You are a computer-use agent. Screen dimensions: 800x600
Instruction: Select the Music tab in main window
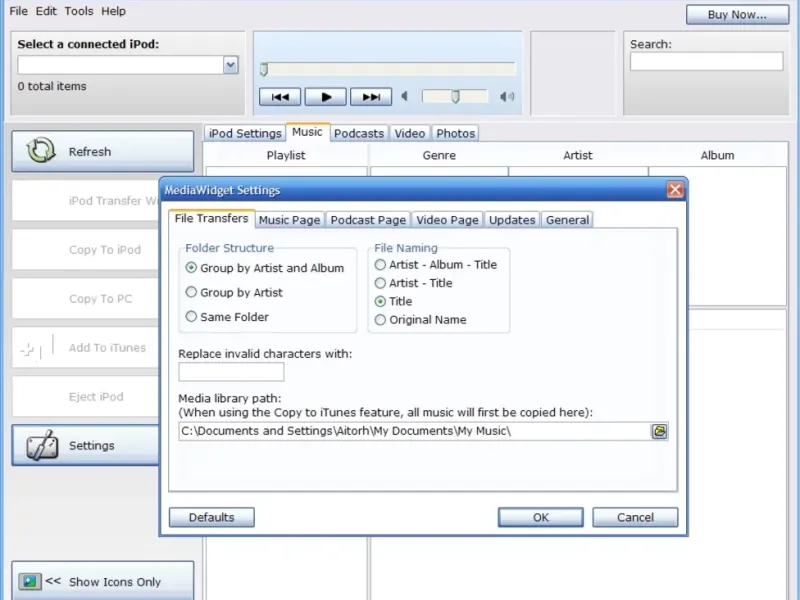[x=307, y=132]
